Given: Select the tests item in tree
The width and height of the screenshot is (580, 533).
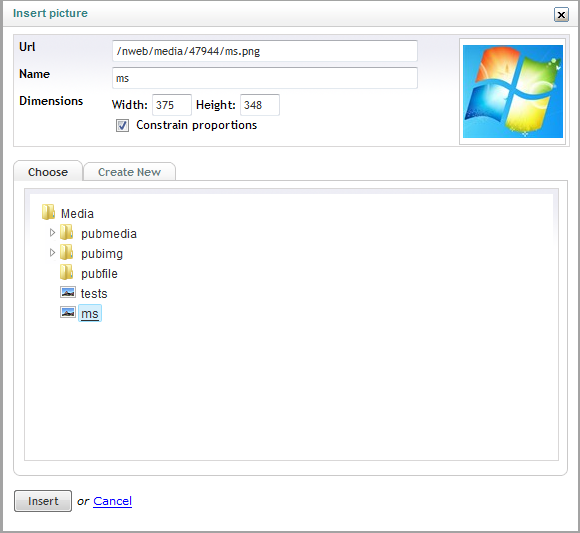Looking at the screenshot, I should [x=94, y=293].
